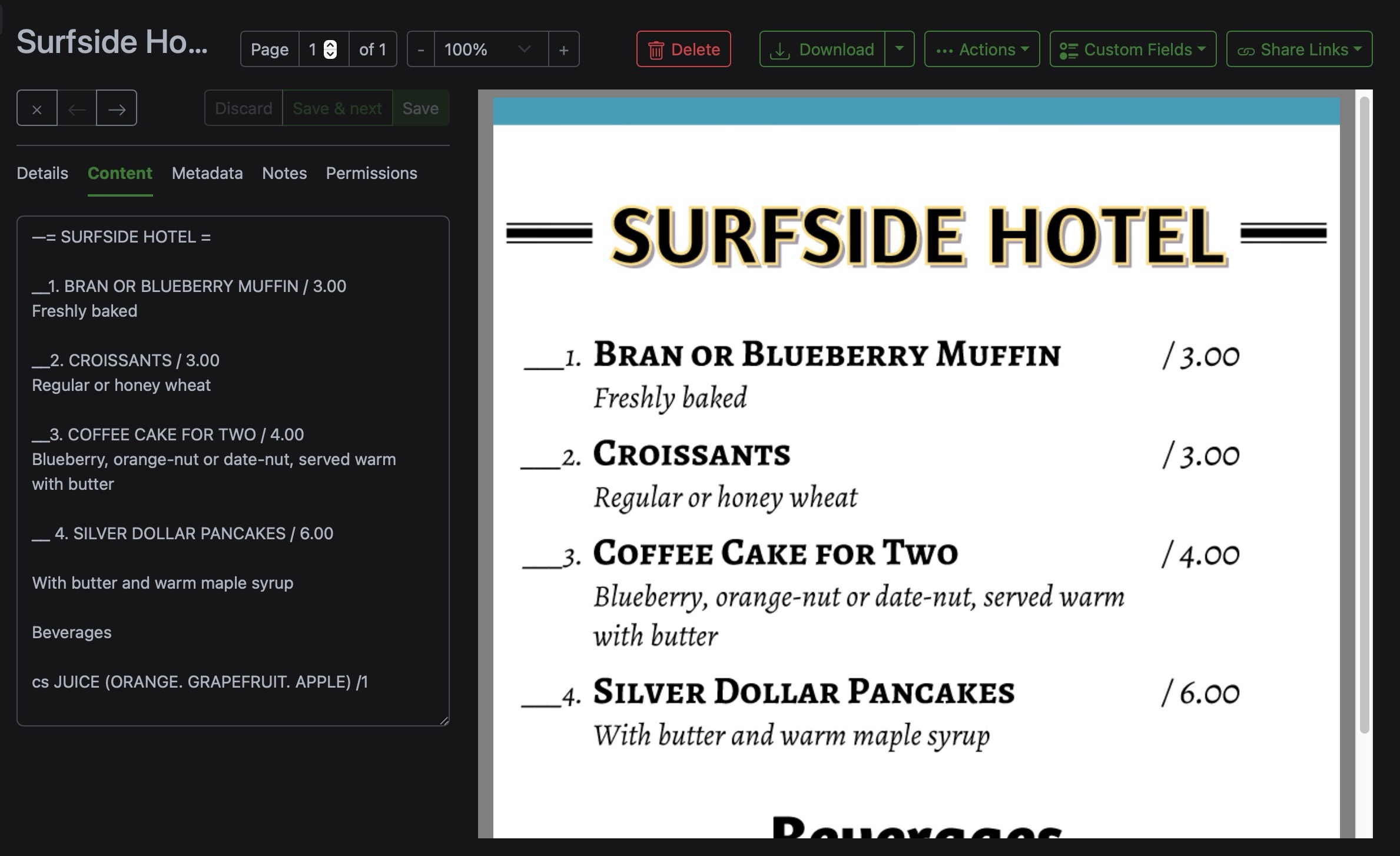Select the Share Links chain icon
The height and width of the screenshot is (856, 1400).
tap(1246, 49)
